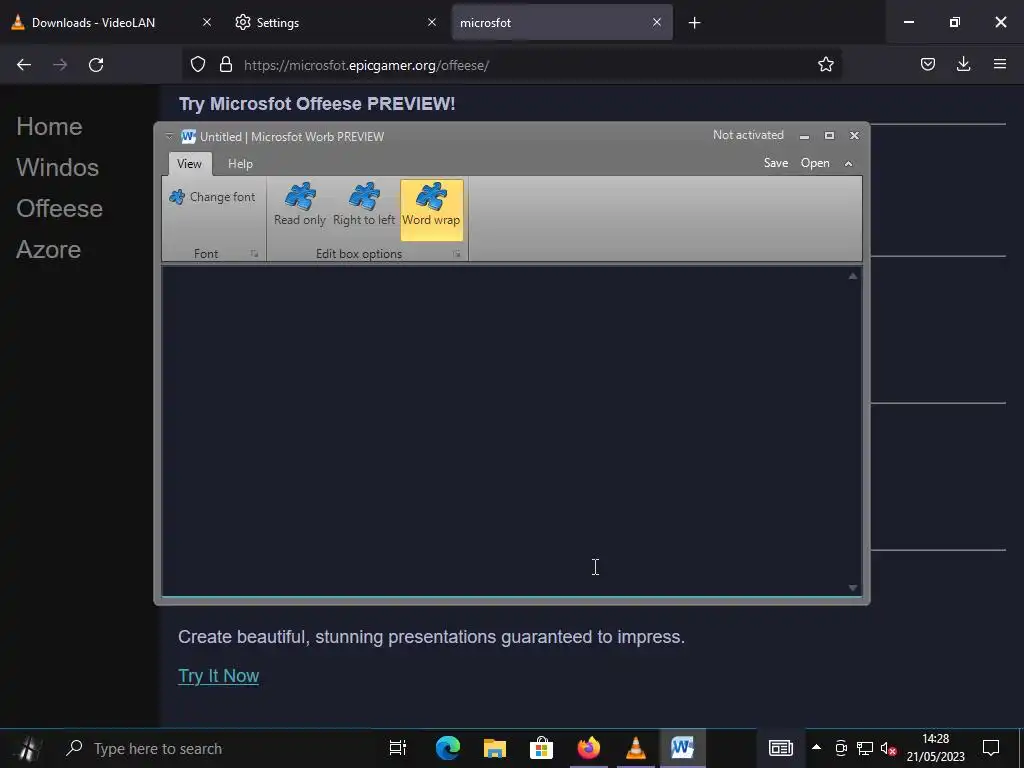Toggle Right to left text direction
The height and width of the screenshot is (768, 1024).
click(x=364, y=205)
